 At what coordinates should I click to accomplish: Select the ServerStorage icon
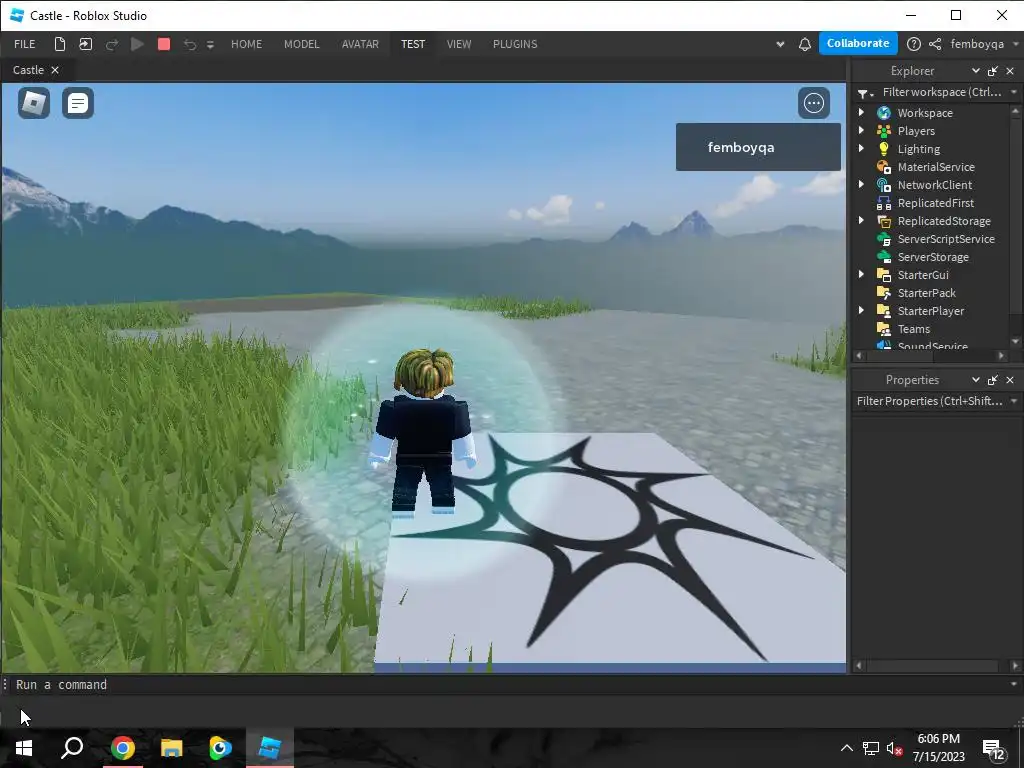[x=884, y=257]
